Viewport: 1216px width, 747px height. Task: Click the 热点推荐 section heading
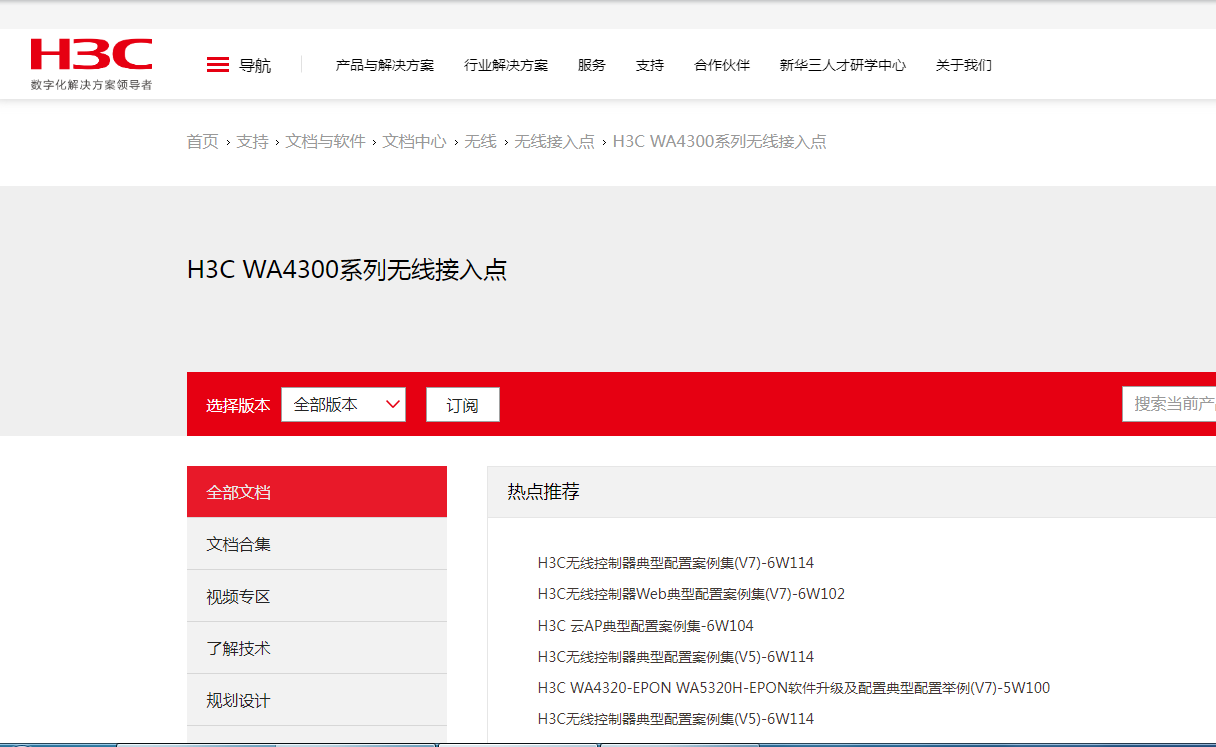[x=543, y=492]
